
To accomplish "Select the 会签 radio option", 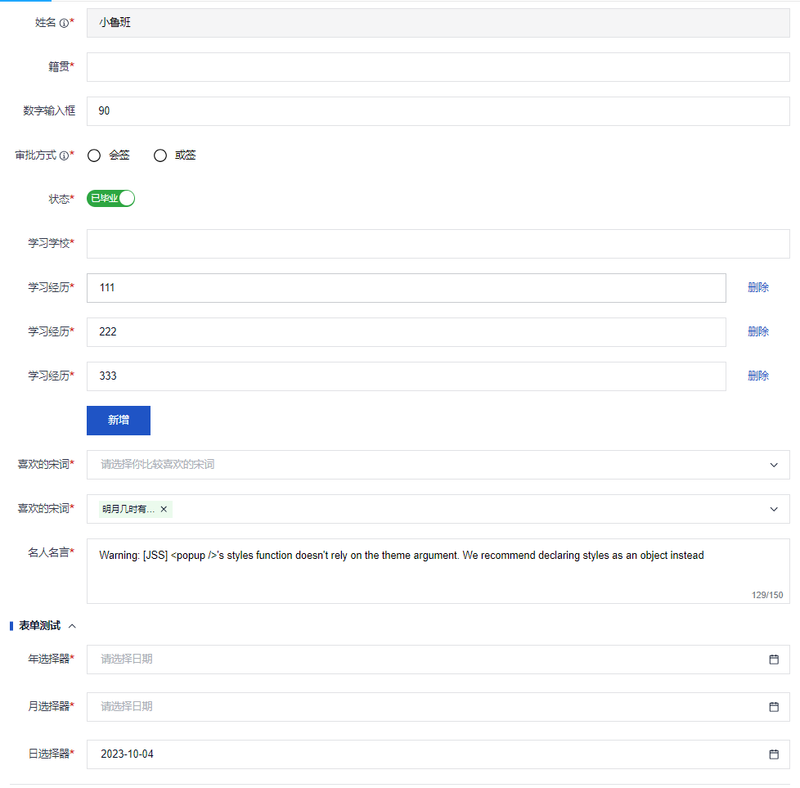I will (x=94, y=156).
